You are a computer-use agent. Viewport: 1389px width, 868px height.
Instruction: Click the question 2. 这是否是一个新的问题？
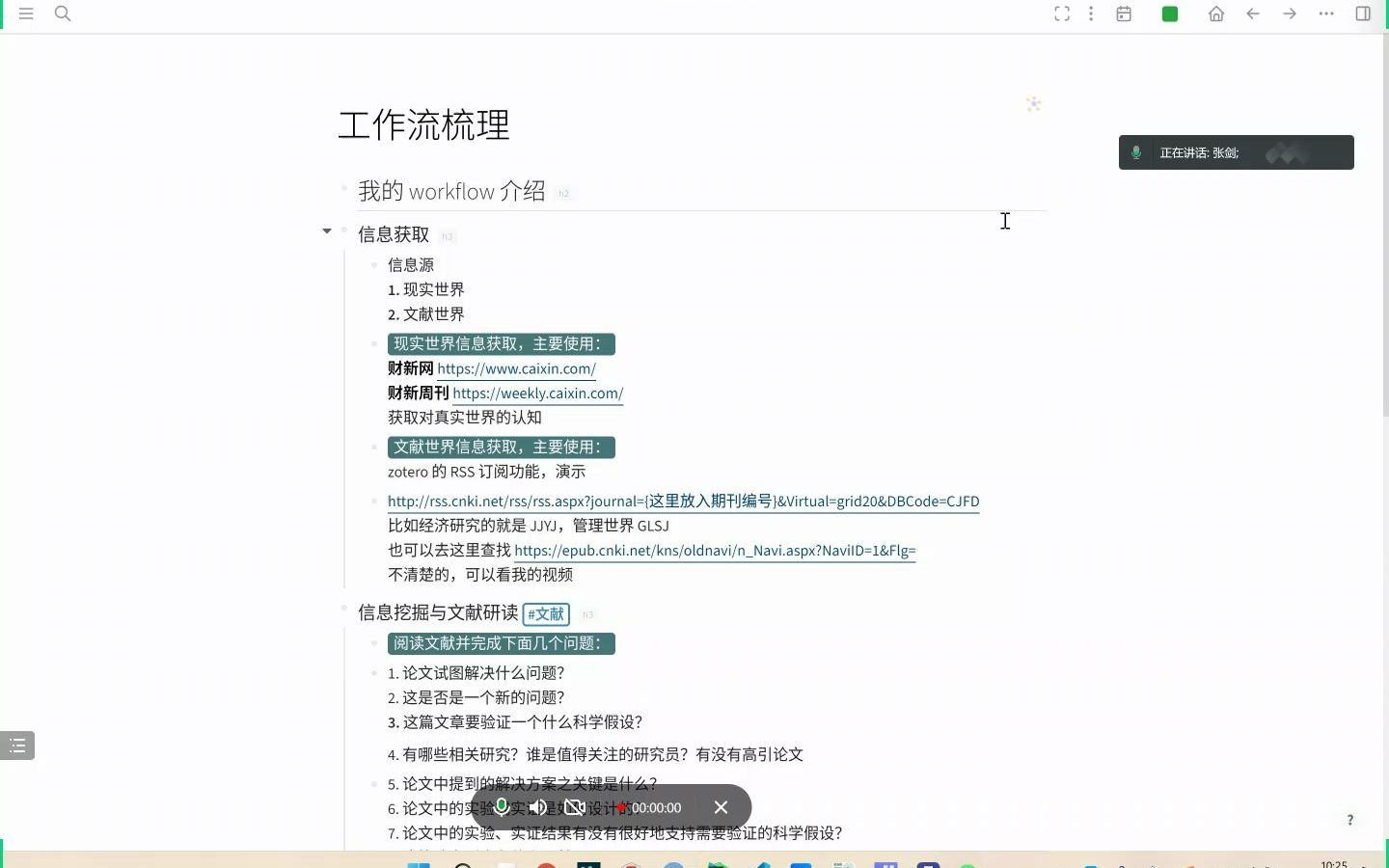coord(476,697)
